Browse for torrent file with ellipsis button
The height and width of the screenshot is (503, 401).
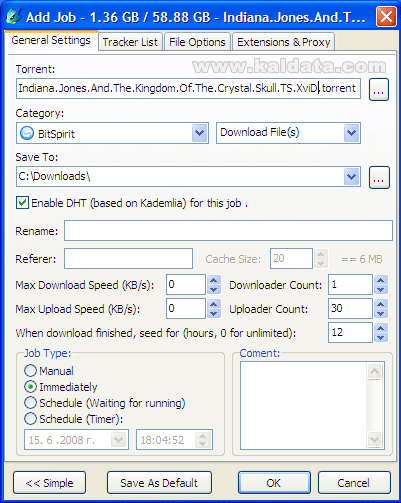(379, 89)
